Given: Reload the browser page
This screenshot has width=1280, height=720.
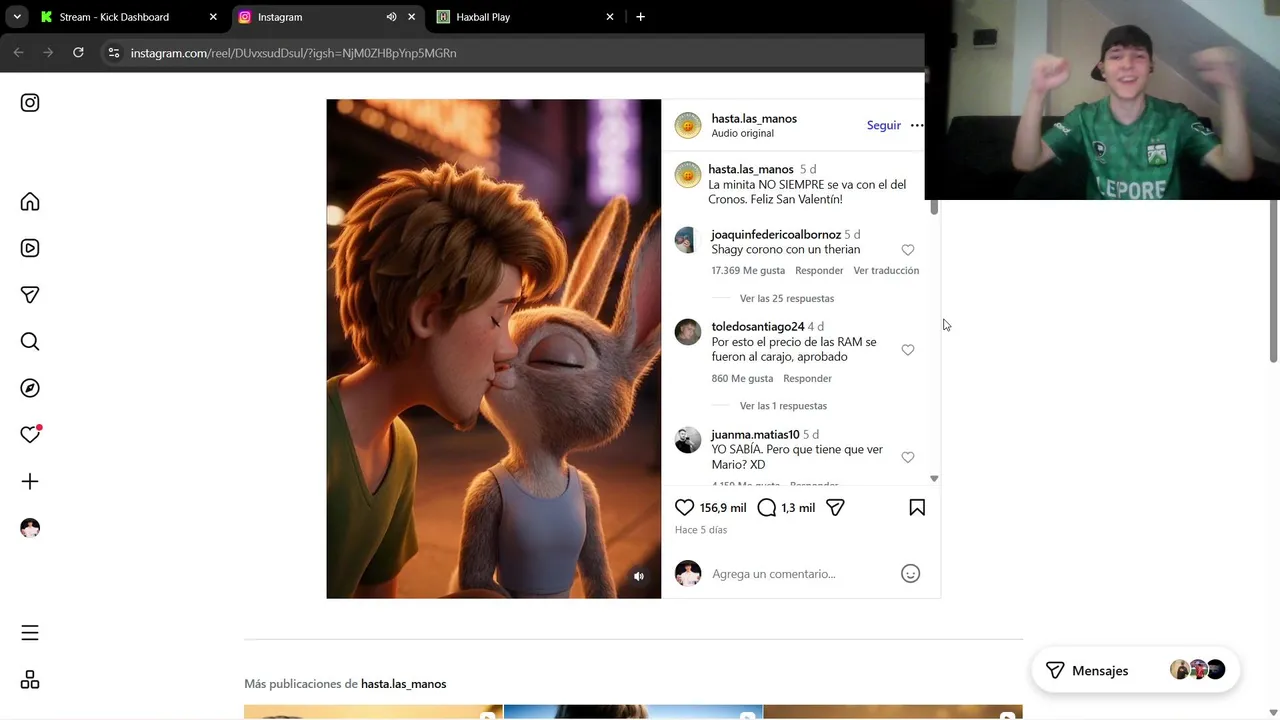Looking at the screenshot, I should pos(78,53).
